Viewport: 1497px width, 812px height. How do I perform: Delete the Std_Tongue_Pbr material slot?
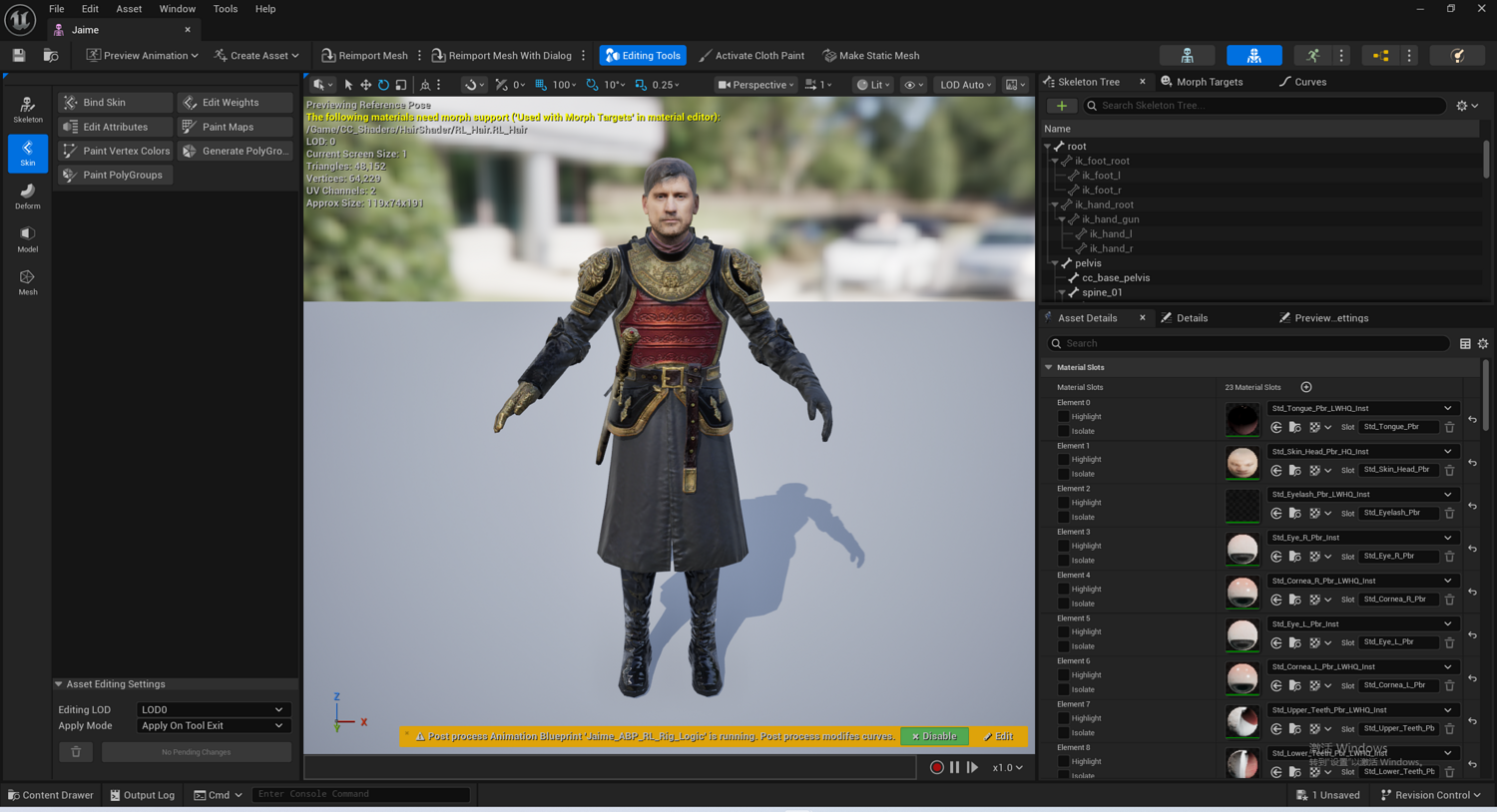(x=1450, y=427)
